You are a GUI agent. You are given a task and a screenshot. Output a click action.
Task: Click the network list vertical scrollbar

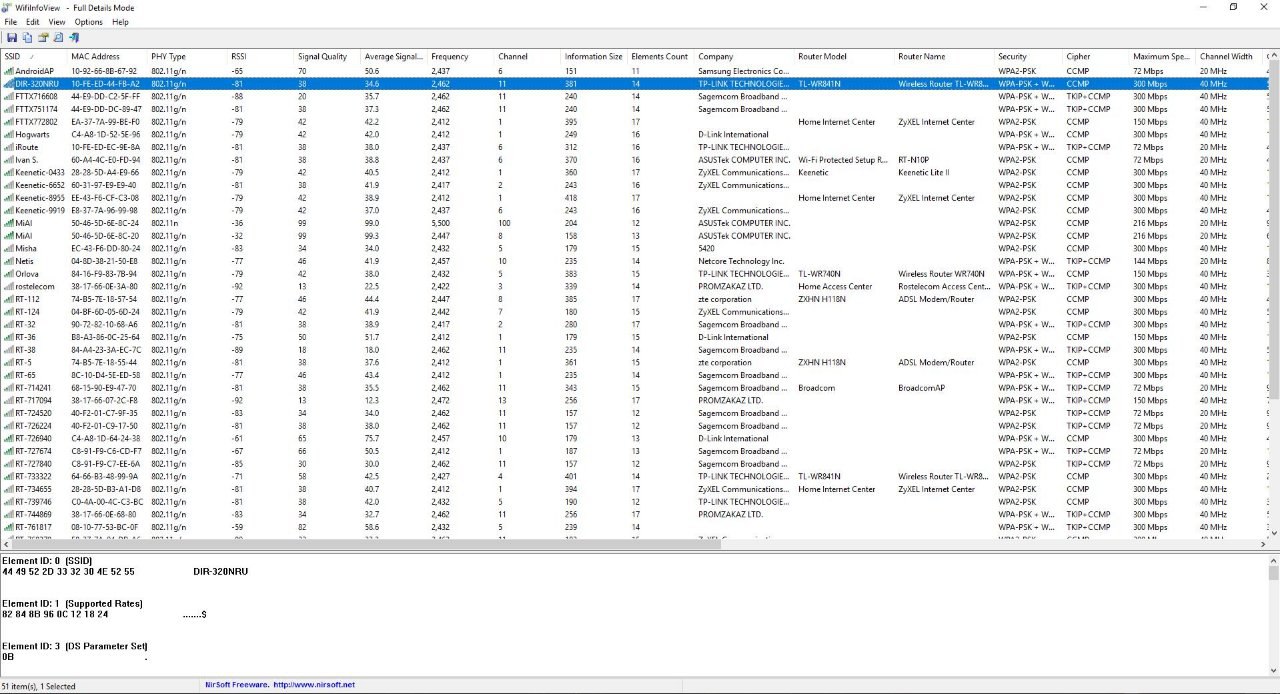click(1273, 295)
